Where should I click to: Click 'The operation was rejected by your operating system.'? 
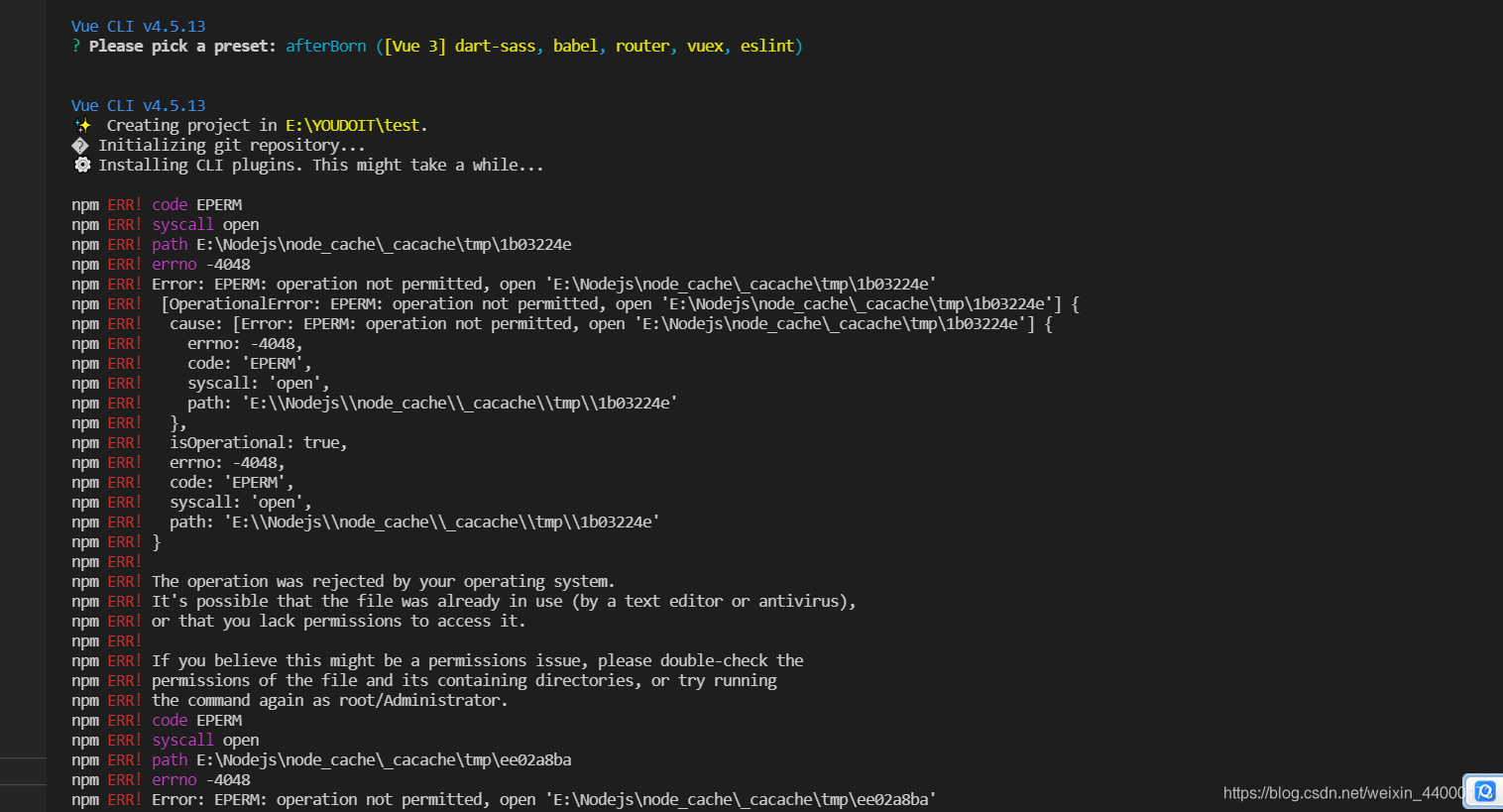point(384,581)
